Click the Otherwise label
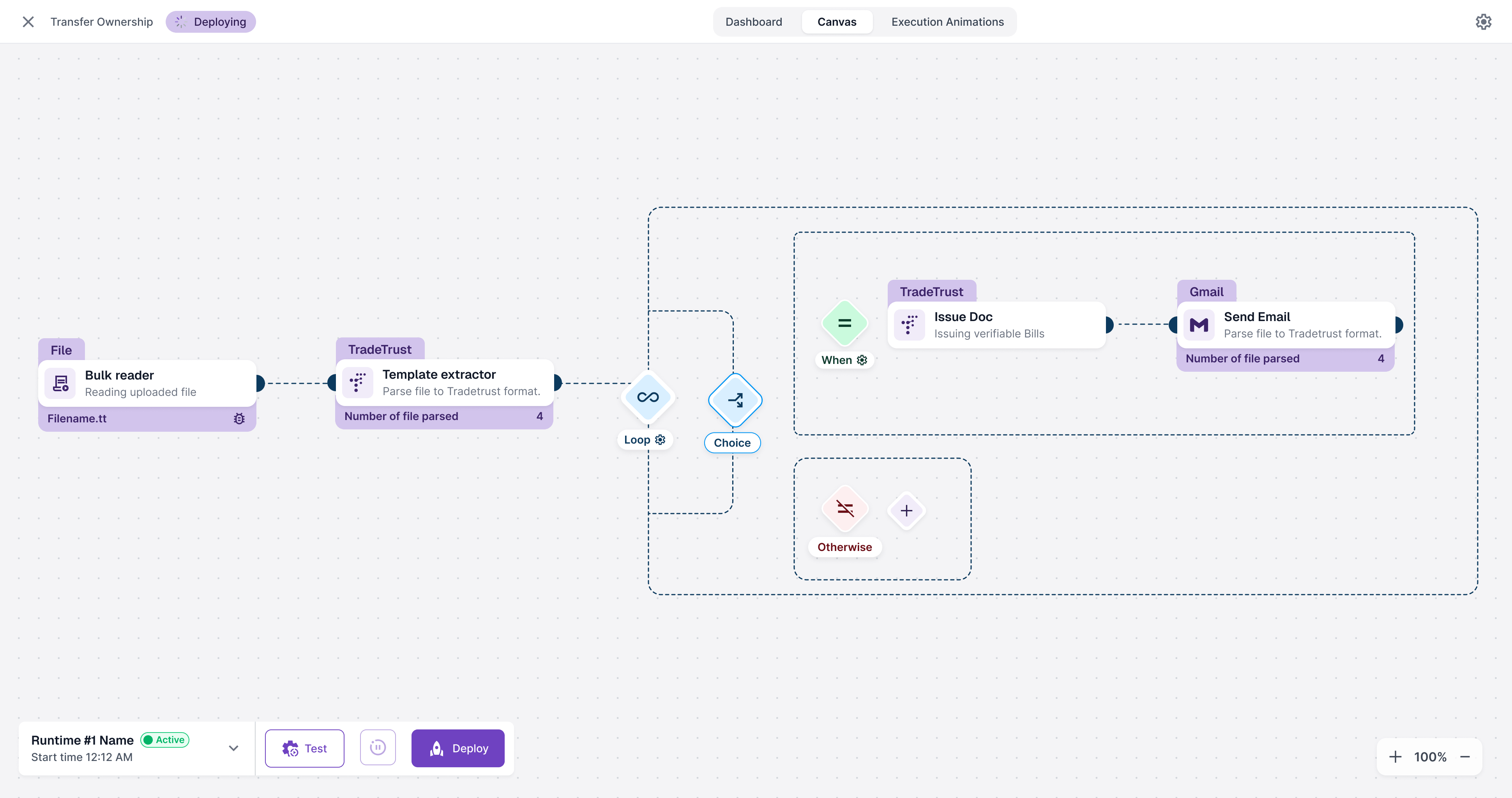The width and height of the screenshot is (1512, 798). [844, 547]
